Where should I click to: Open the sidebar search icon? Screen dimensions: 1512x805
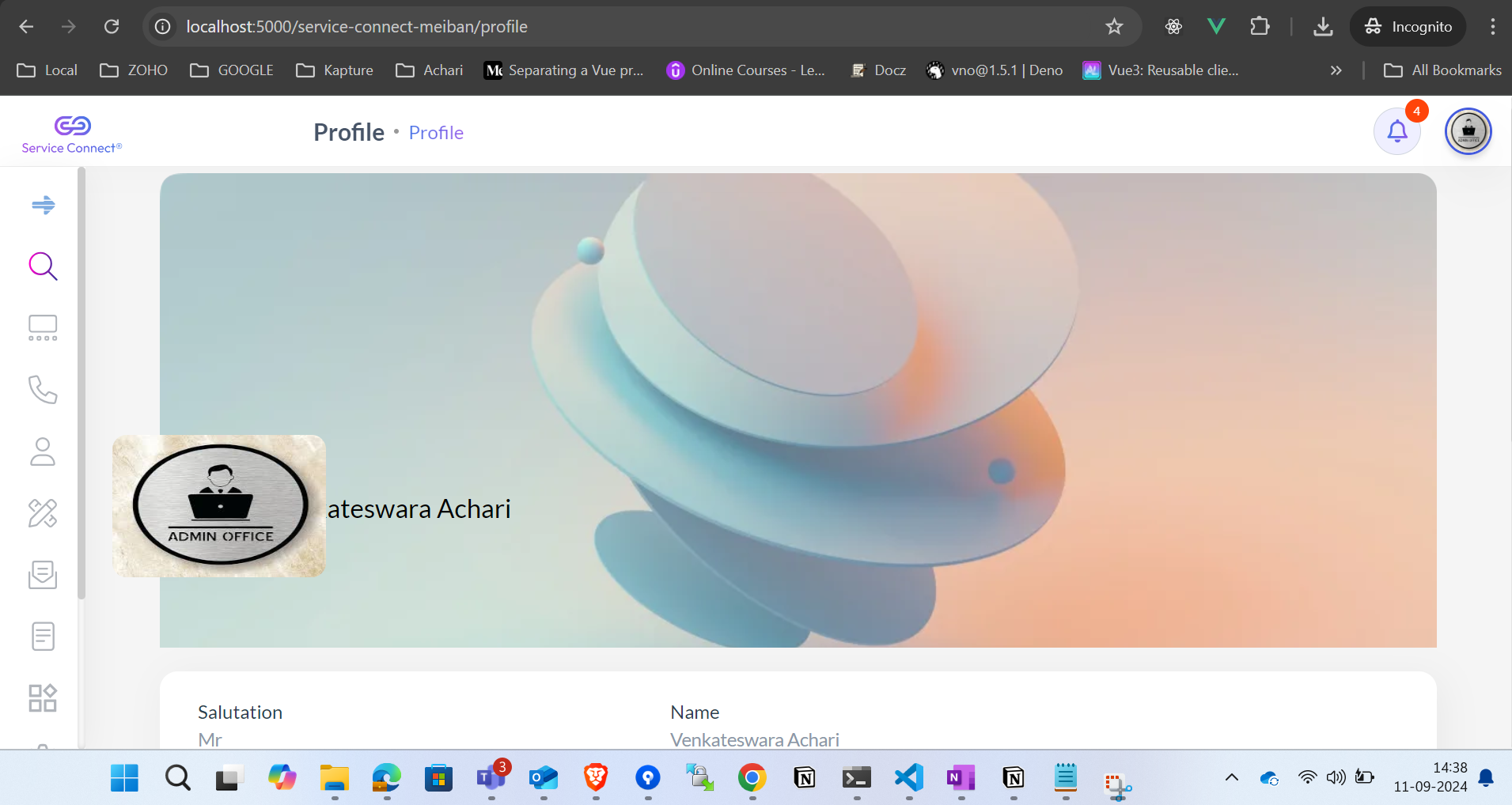(43, 266)
